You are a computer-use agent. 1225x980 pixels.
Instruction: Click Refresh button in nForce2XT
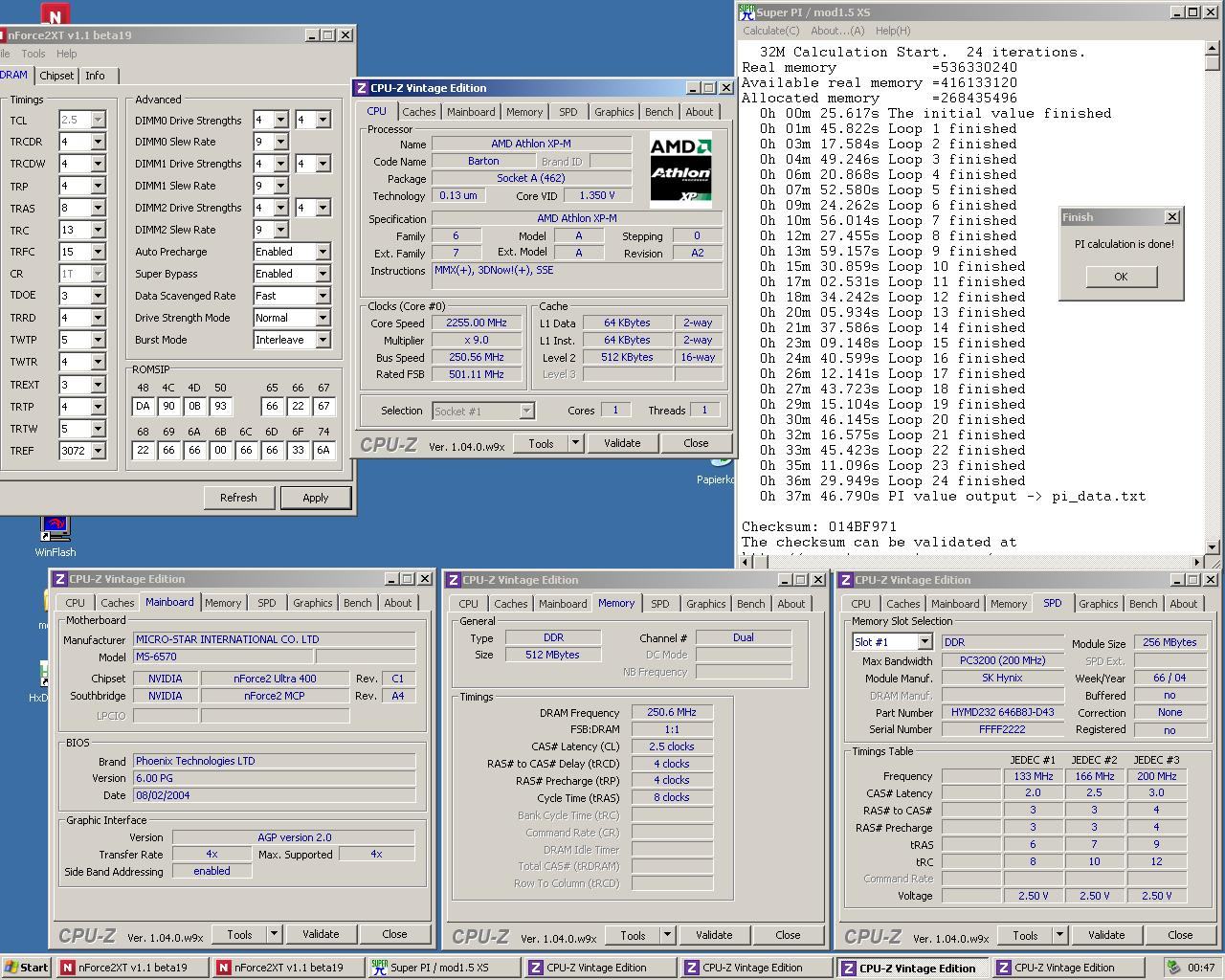(x=238, y=498)
